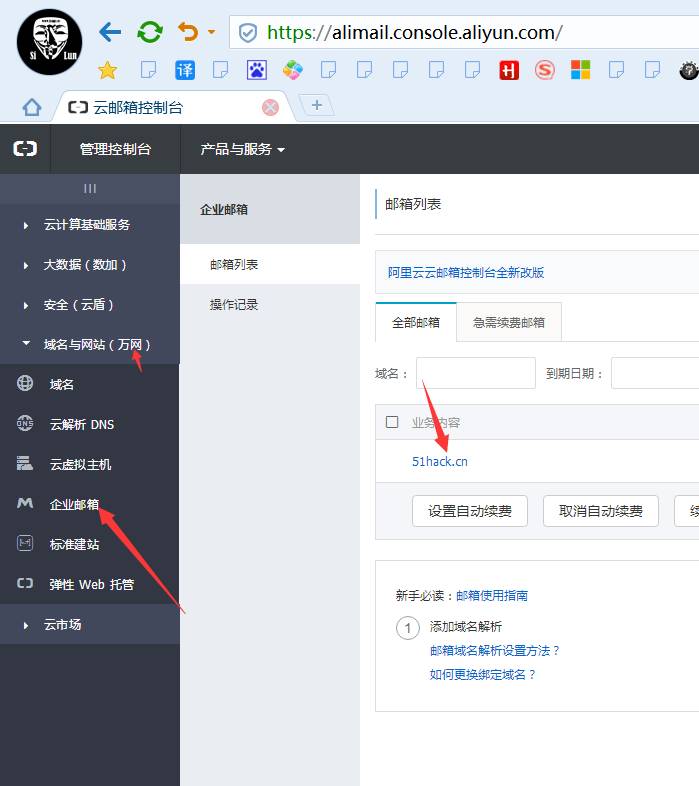The image size is (699, 786).
Task: Click the alimail.console.aliyun.com address field
Action: [x=464, y=33]
